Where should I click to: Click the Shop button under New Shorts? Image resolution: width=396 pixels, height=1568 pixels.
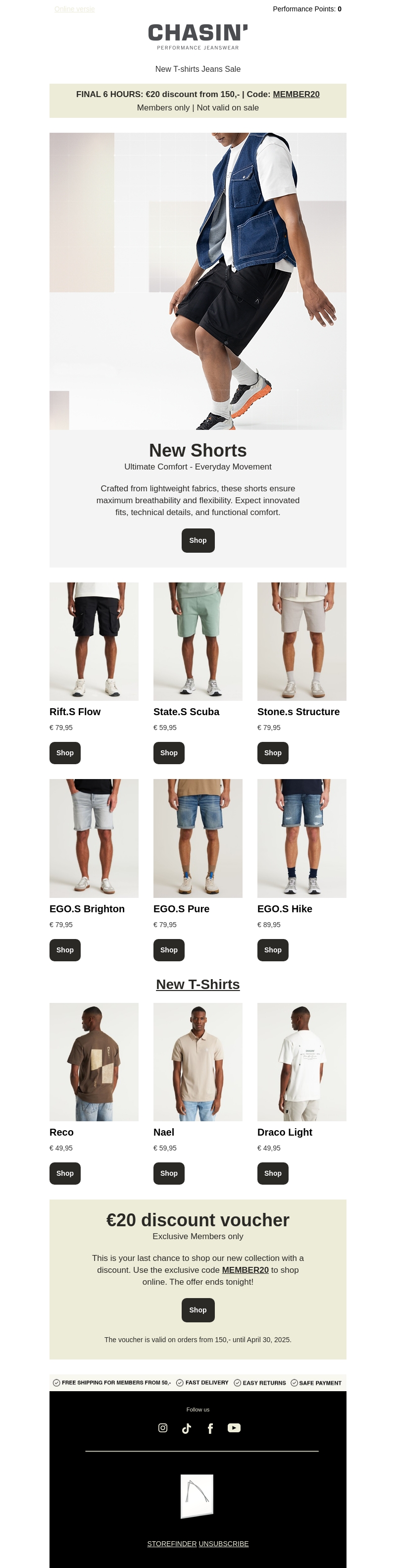[x=198, y=540]
